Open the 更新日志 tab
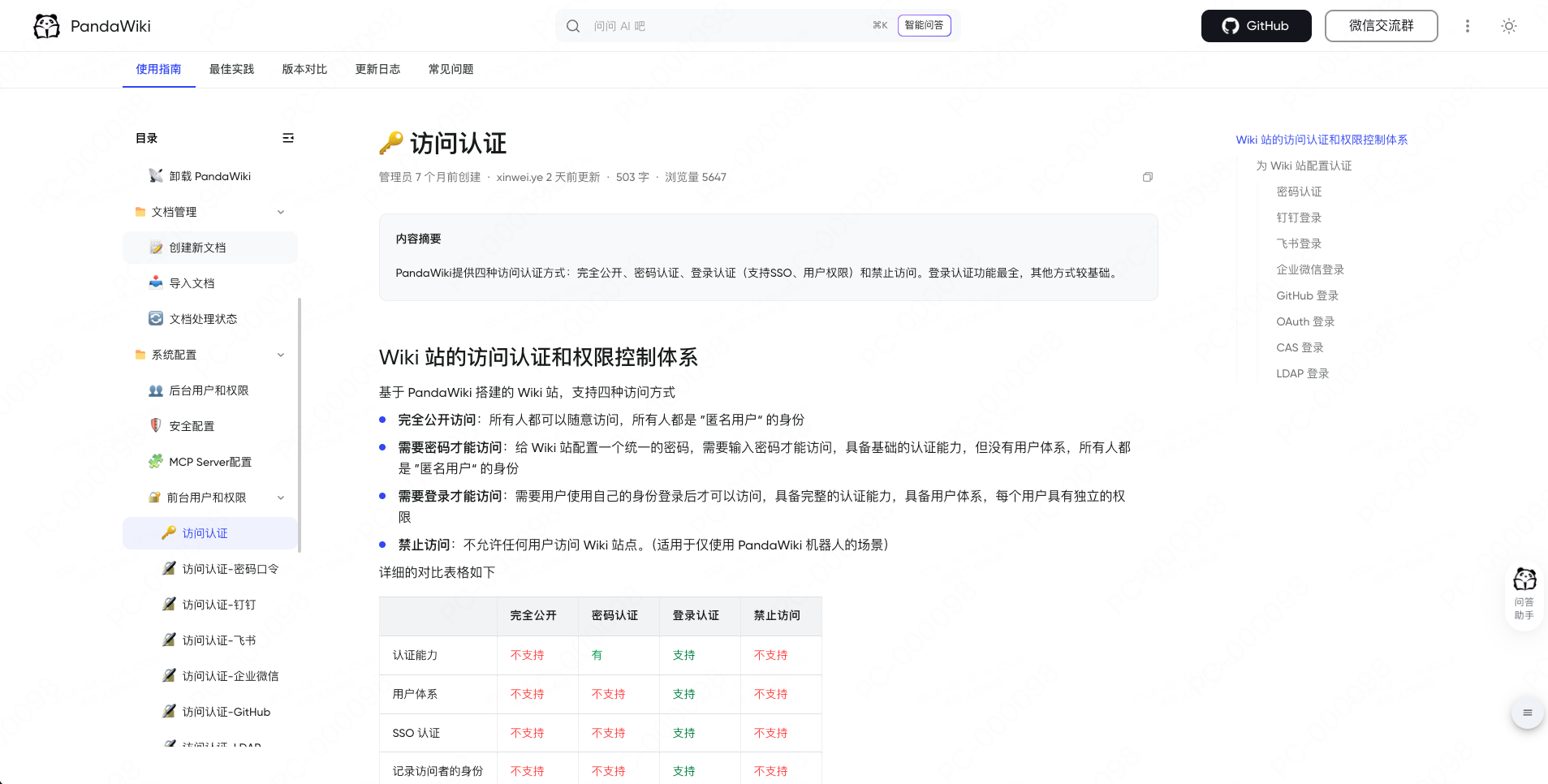The image size is (1548, 784). [x=378, y=69]
